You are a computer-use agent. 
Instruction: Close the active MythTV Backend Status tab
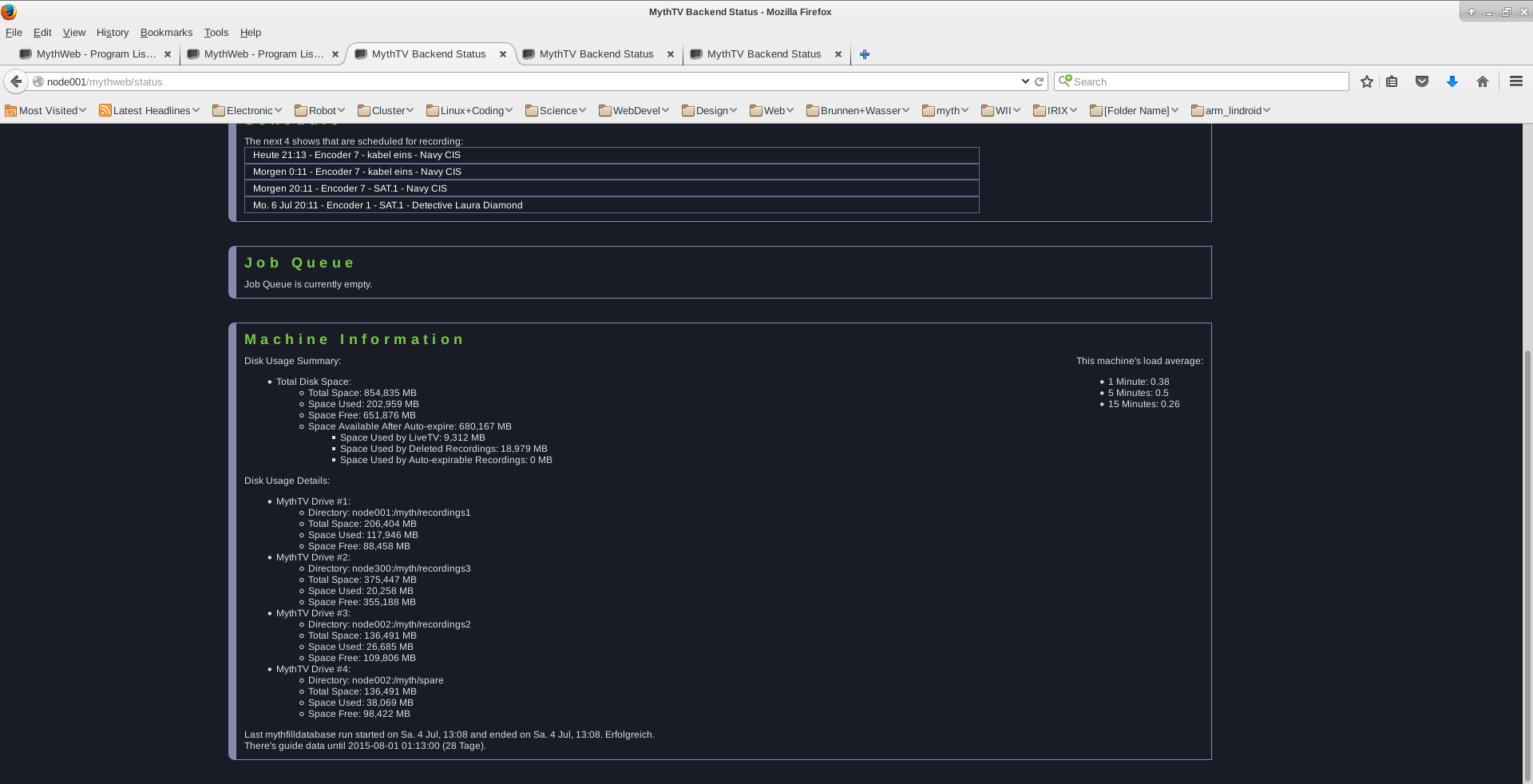(x=503, y=54)
